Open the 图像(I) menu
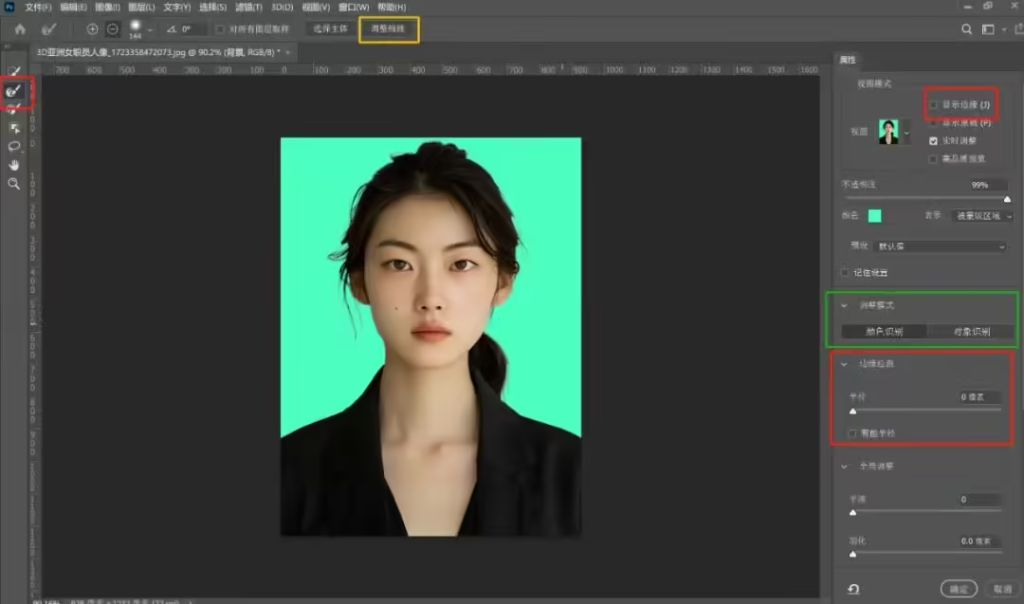This screenshot has height=604, width=1024. point(107,7)
